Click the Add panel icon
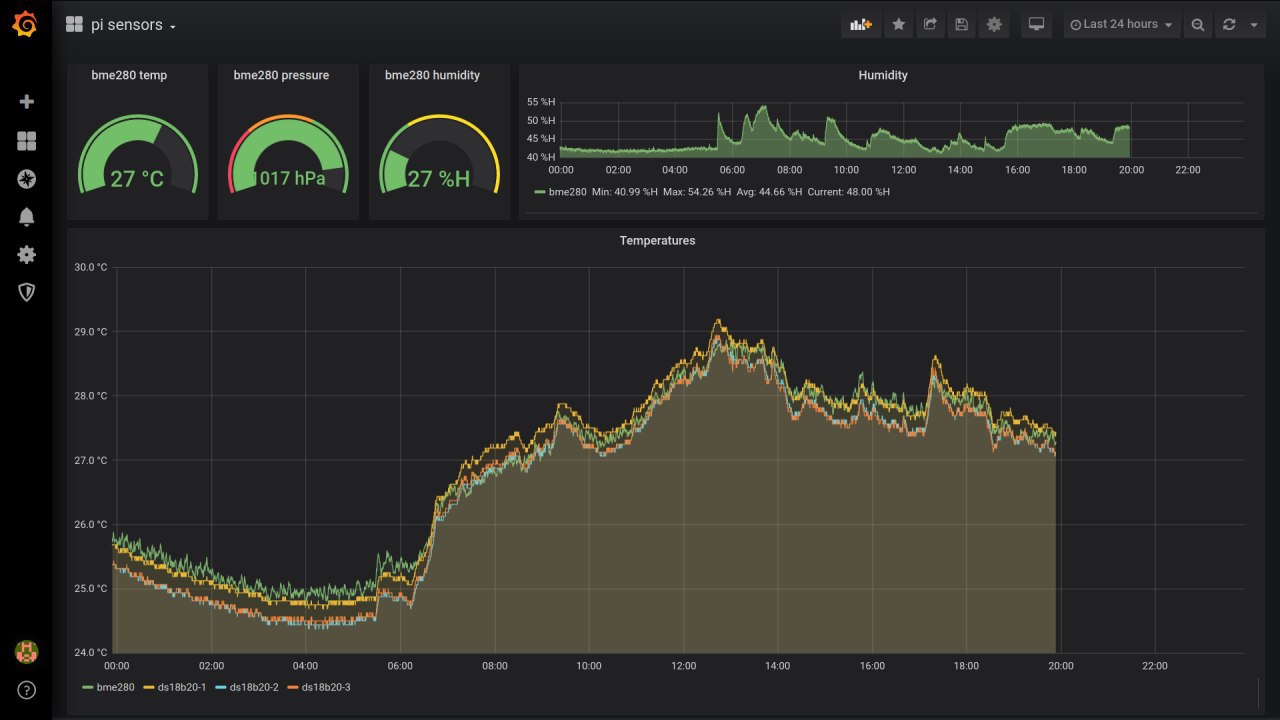 861,25
